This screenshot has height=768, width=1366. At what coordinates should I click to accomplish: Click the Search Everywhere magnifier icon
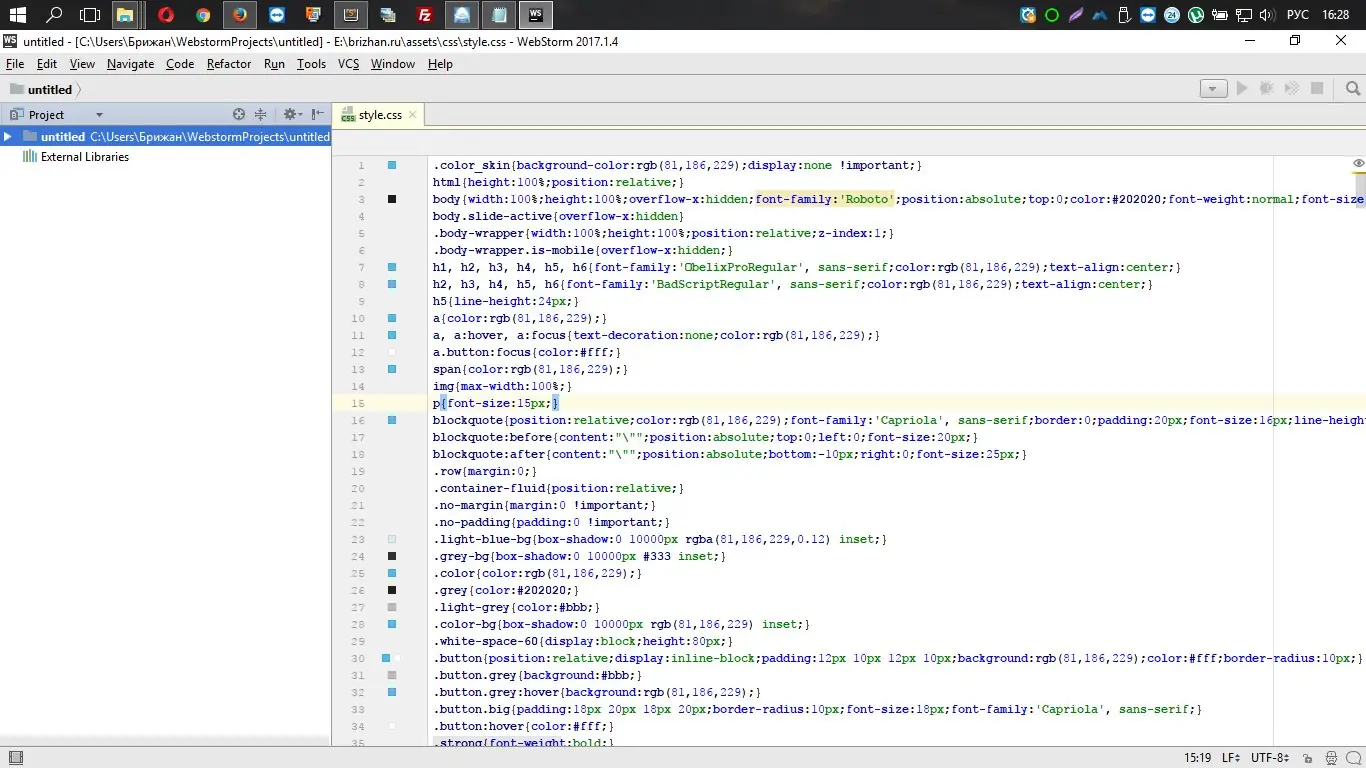coord(1353,89)
